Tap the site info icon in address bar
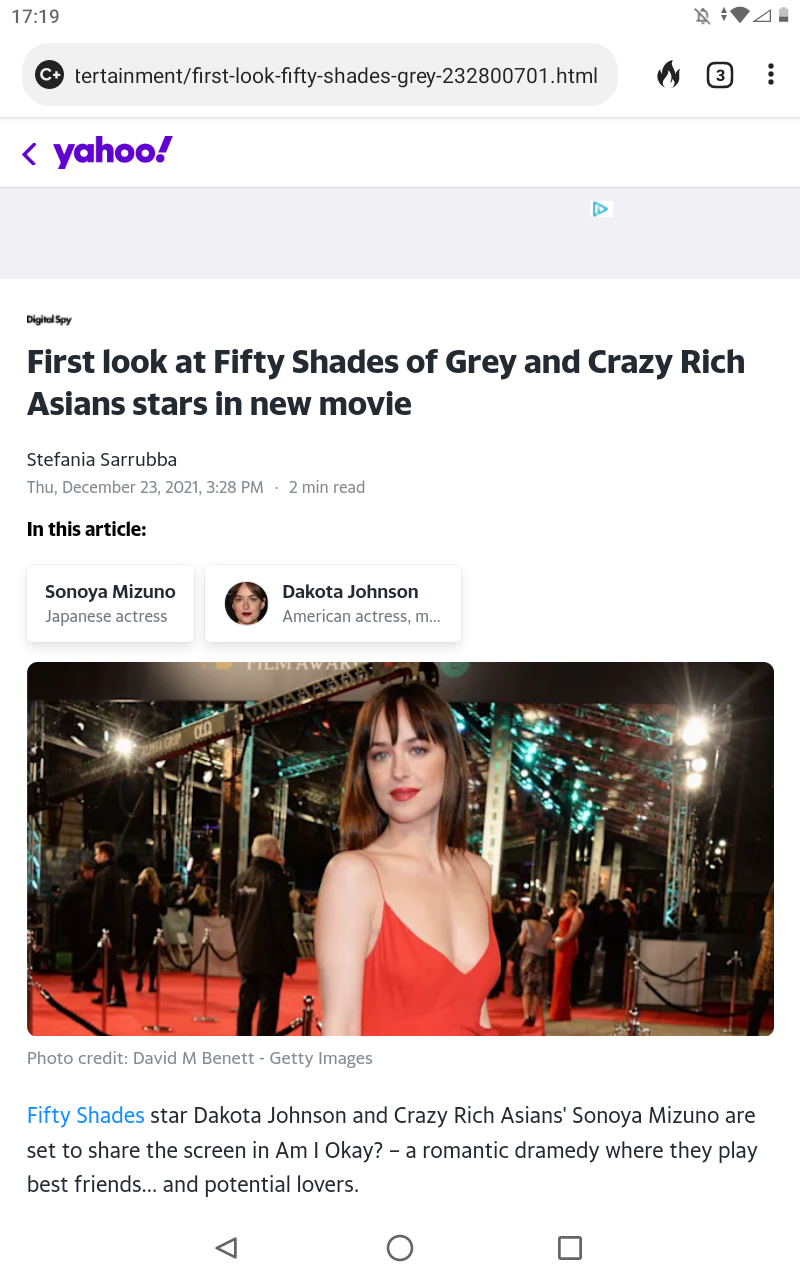Screen dimensions: 800x1280 click(x=49, y=75)
